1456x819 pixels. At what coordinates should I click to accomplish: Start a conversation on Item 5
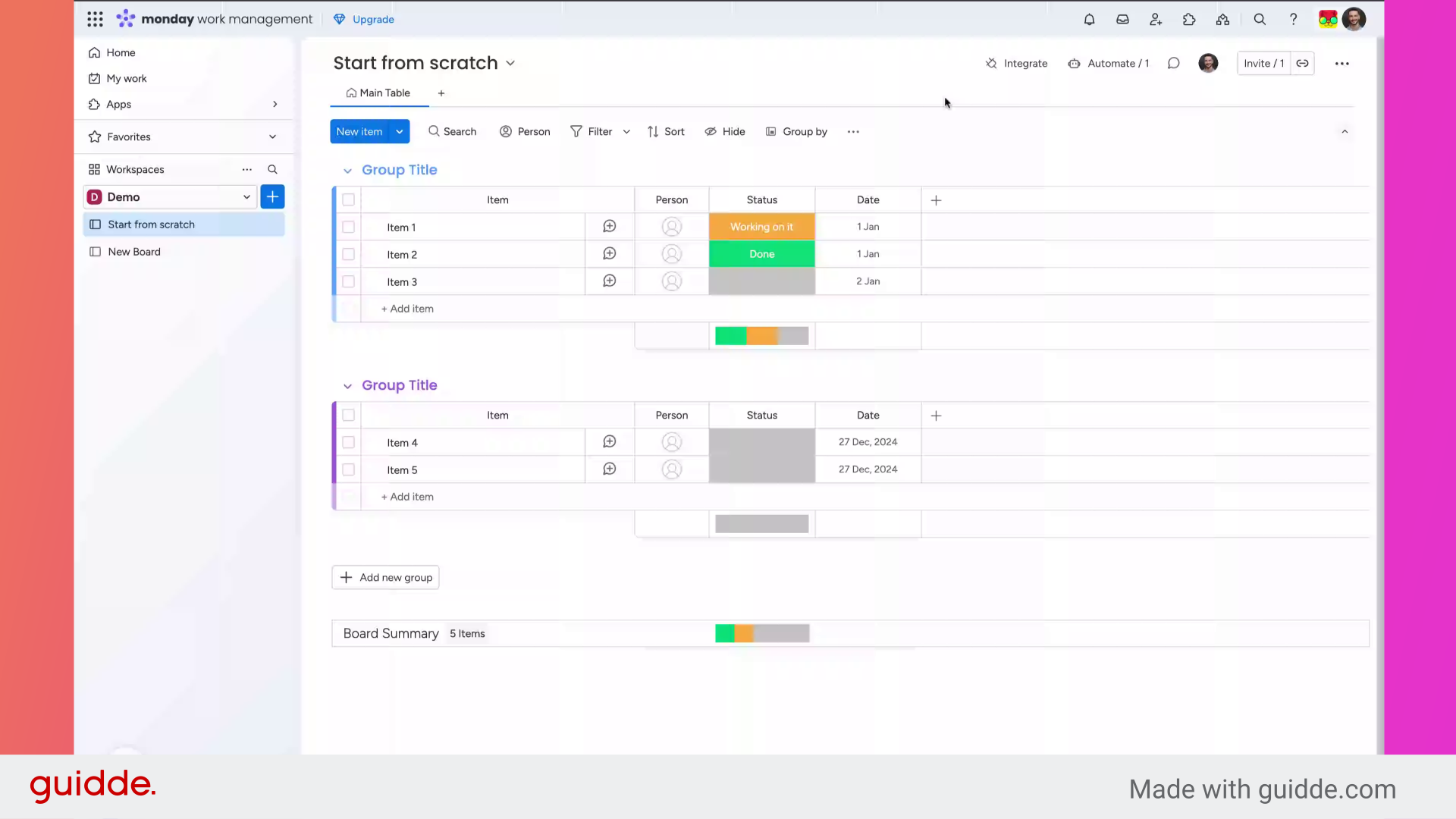[609, 469]
